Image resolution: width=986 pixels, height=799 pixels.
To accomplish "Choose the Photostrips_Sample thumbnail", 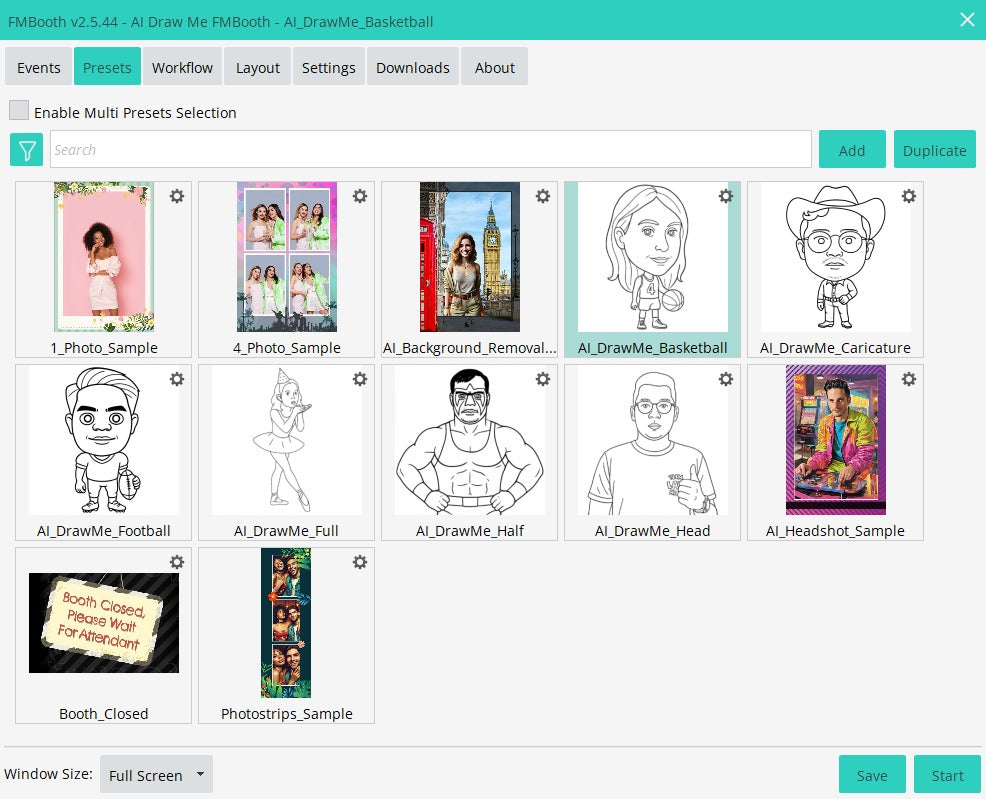I will (286, 623).
